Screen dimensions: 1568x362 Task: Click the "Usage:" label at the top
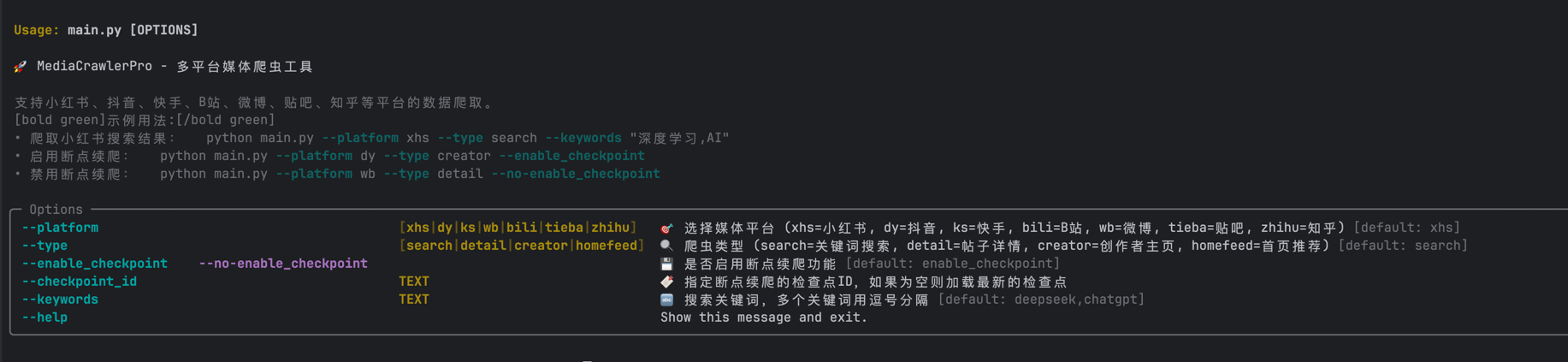tap(37, 30)
